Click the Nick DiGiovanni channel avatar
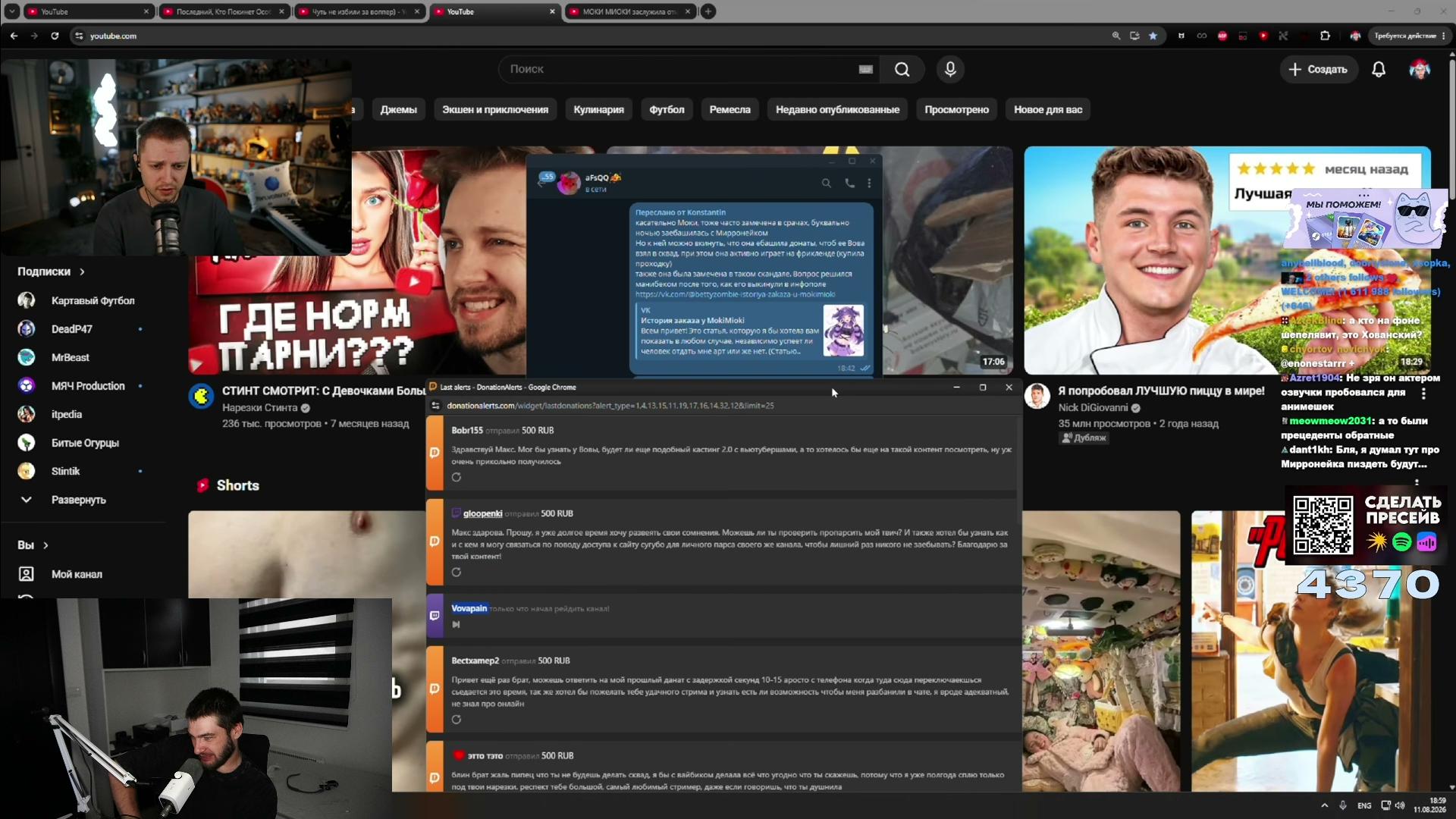The width and height of the screenshot is (1456, 819). tap(1037, 396)
